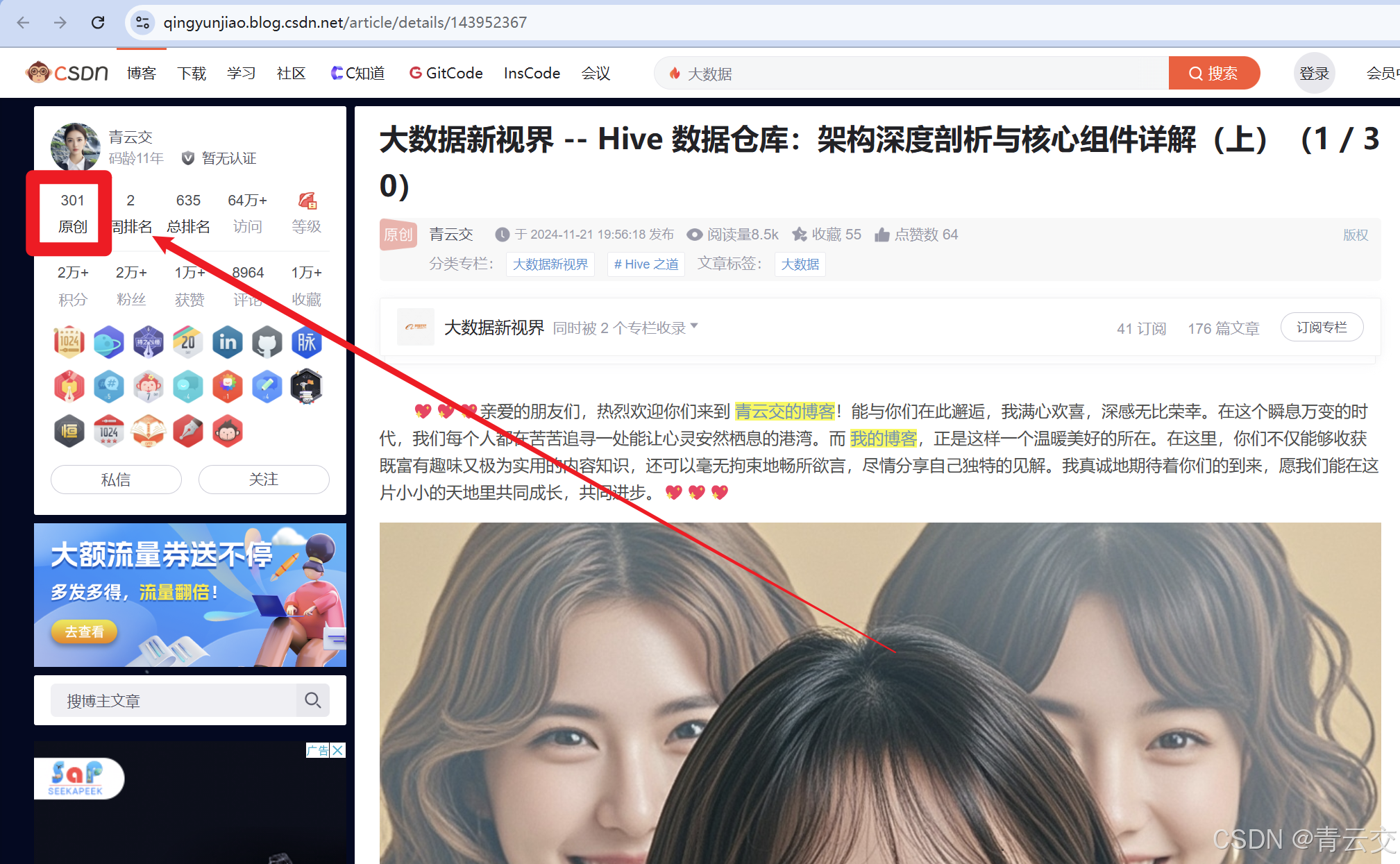Click the thumbs-up likes icon

(882, 235)
